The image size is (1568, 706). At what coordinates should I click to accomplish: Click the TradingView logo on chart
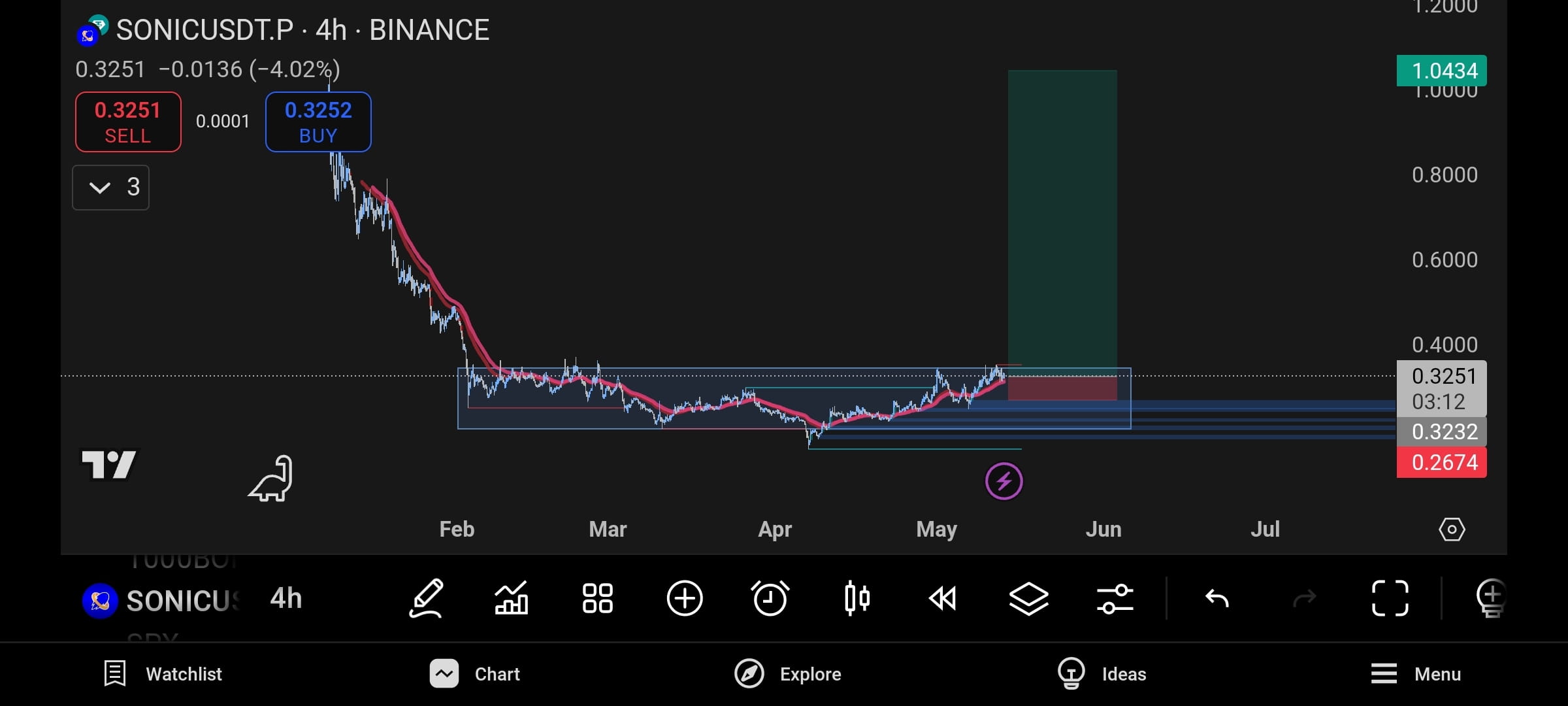click(109, 465)
